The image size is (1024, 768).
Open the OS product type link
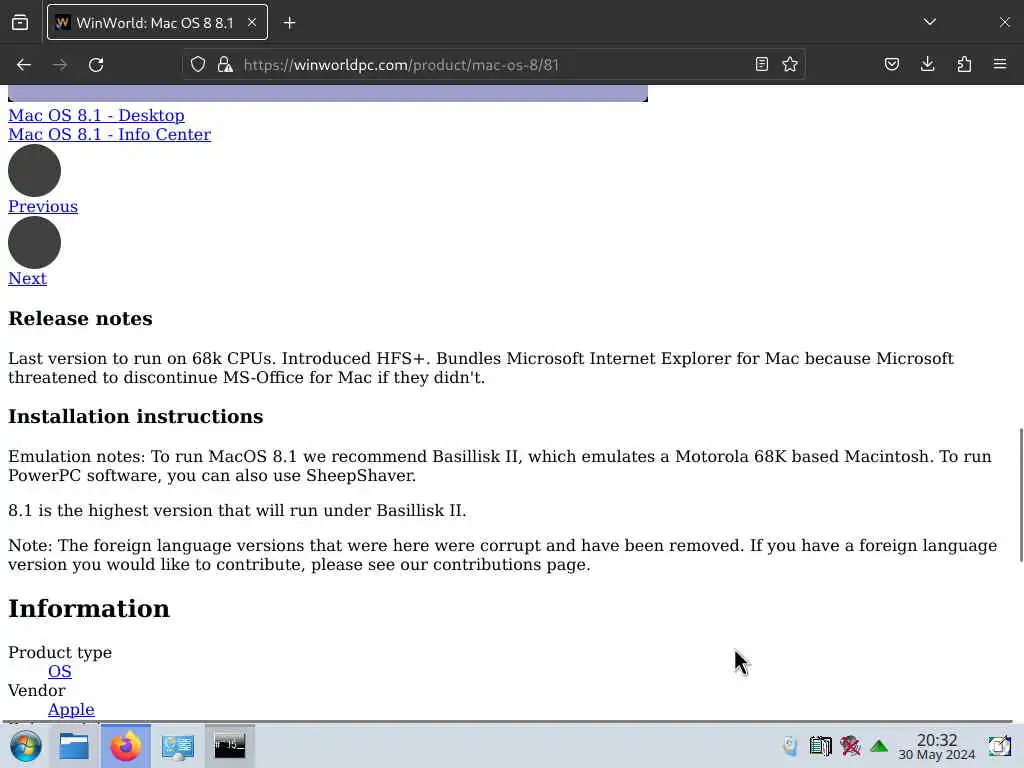[59, 671]
